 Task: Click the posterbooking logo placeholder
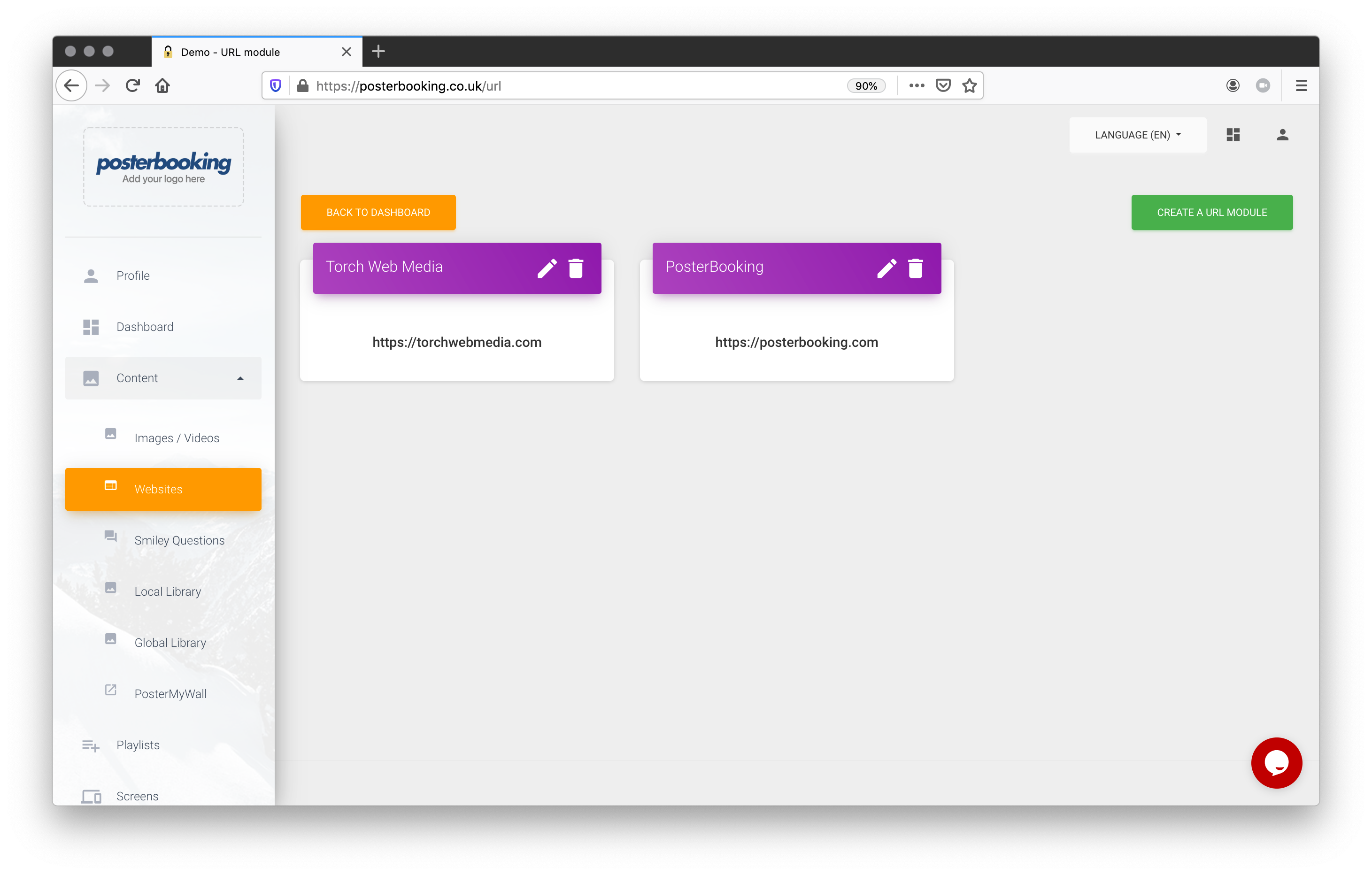point(163,167)
